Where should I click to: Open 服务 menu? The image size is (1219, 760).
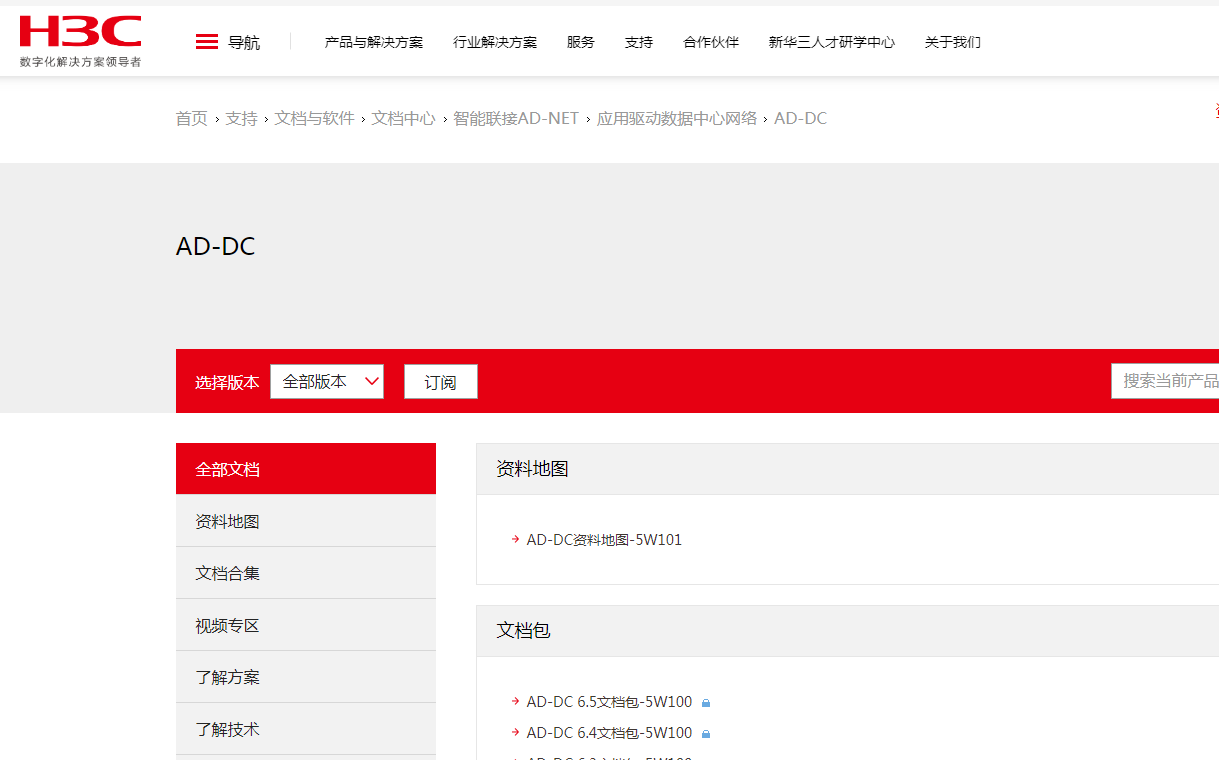pos(581,42)
